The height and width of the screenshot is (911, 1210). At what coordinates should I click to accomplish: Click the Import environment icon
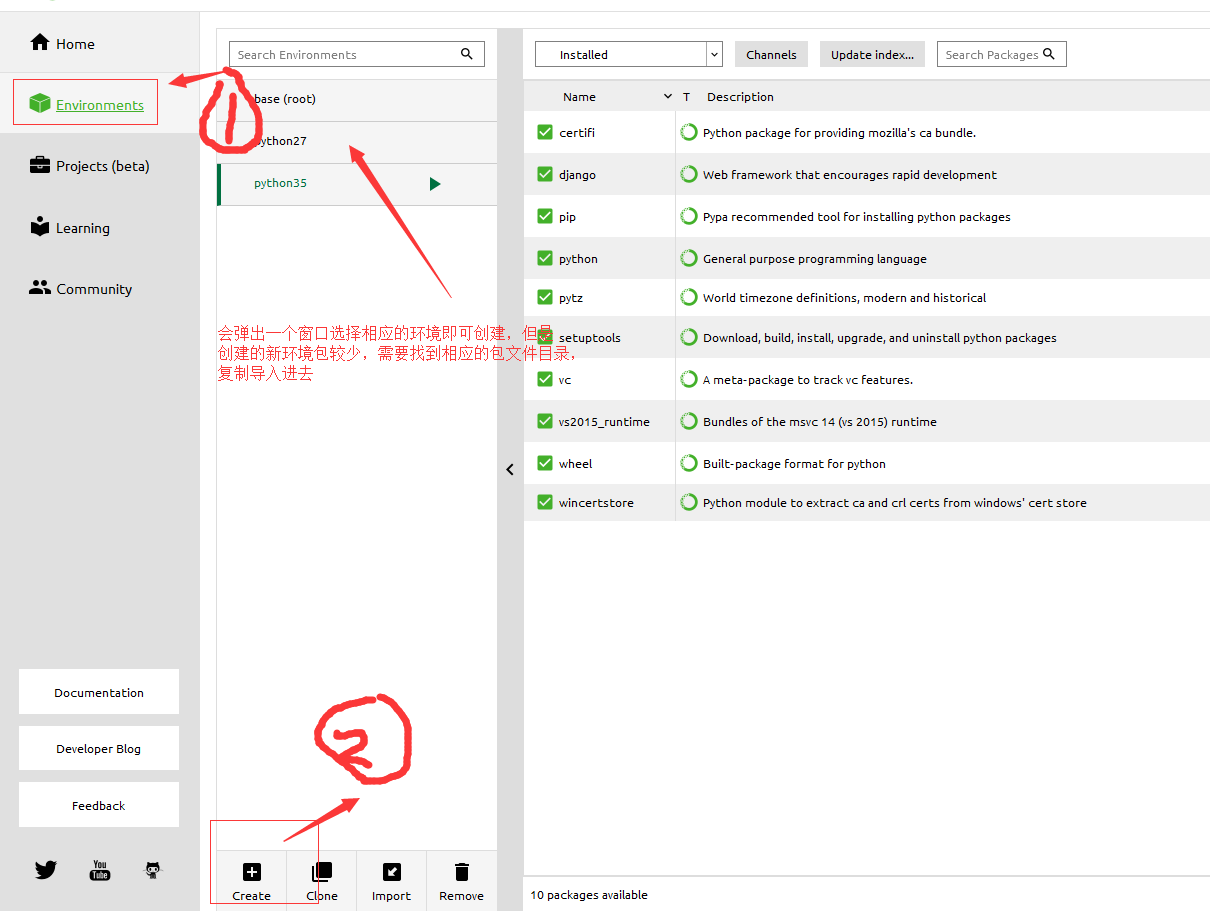point(392,872)
